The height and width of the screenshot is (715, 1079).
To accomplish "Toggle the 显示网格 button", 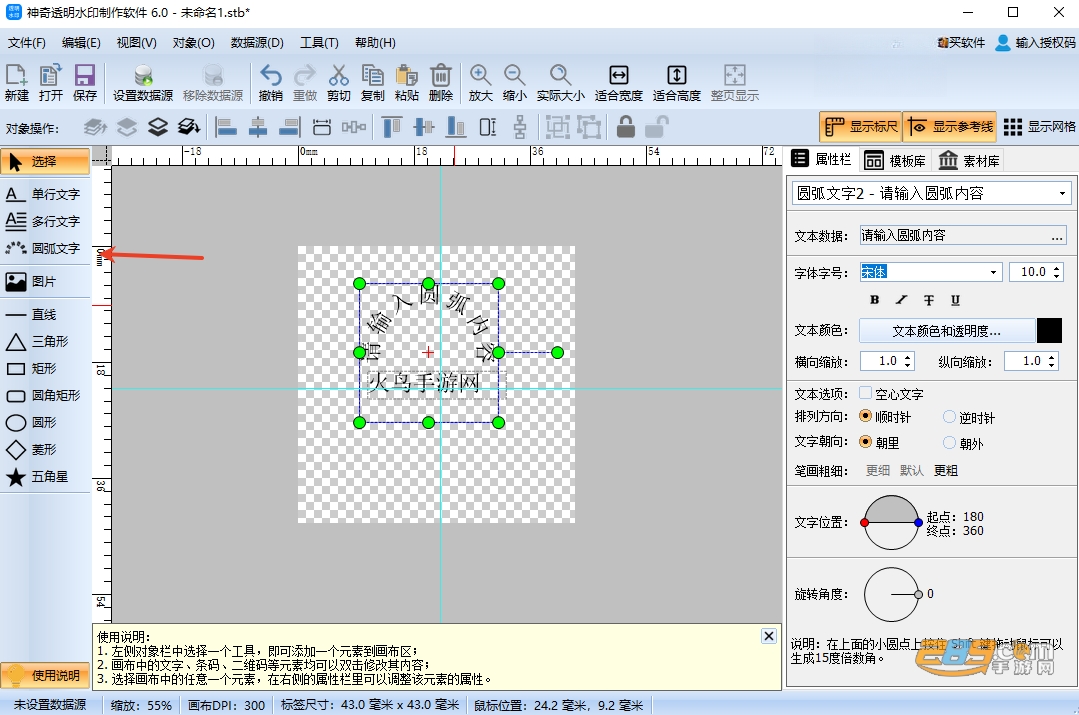I will pyautogui.click(x=1038, y=127).
